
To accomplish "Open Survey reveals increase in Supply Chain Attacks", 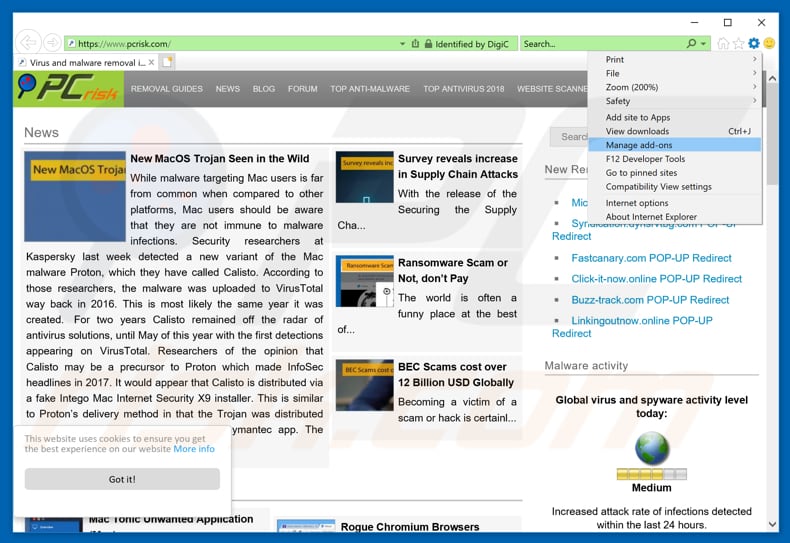I will coord(457,166).
